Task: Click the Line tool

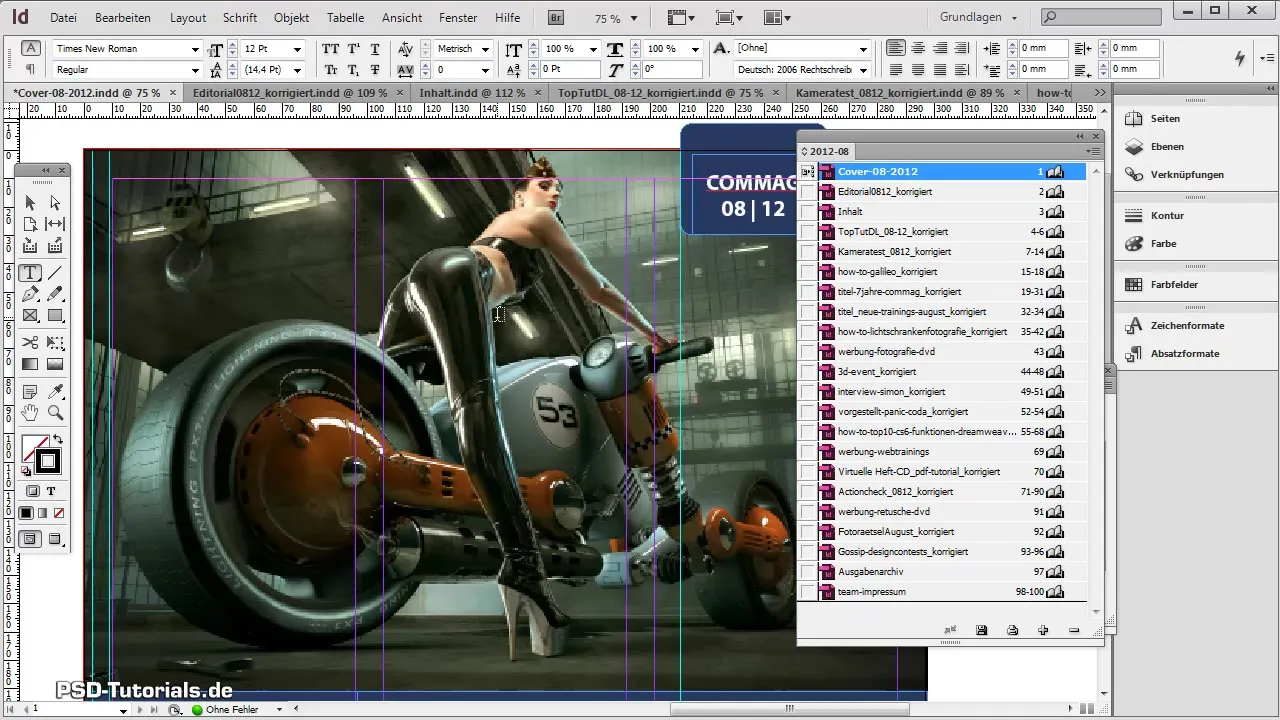Action: [x=56, y=272]
